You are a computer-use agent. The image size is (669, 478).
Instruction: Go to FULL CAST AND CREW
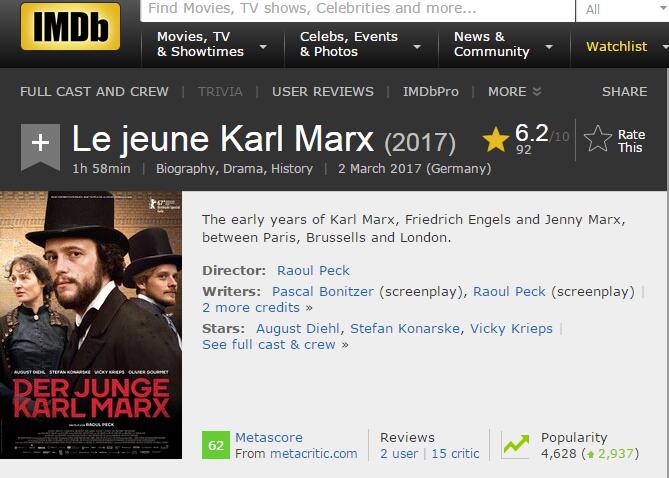point(94,91)
